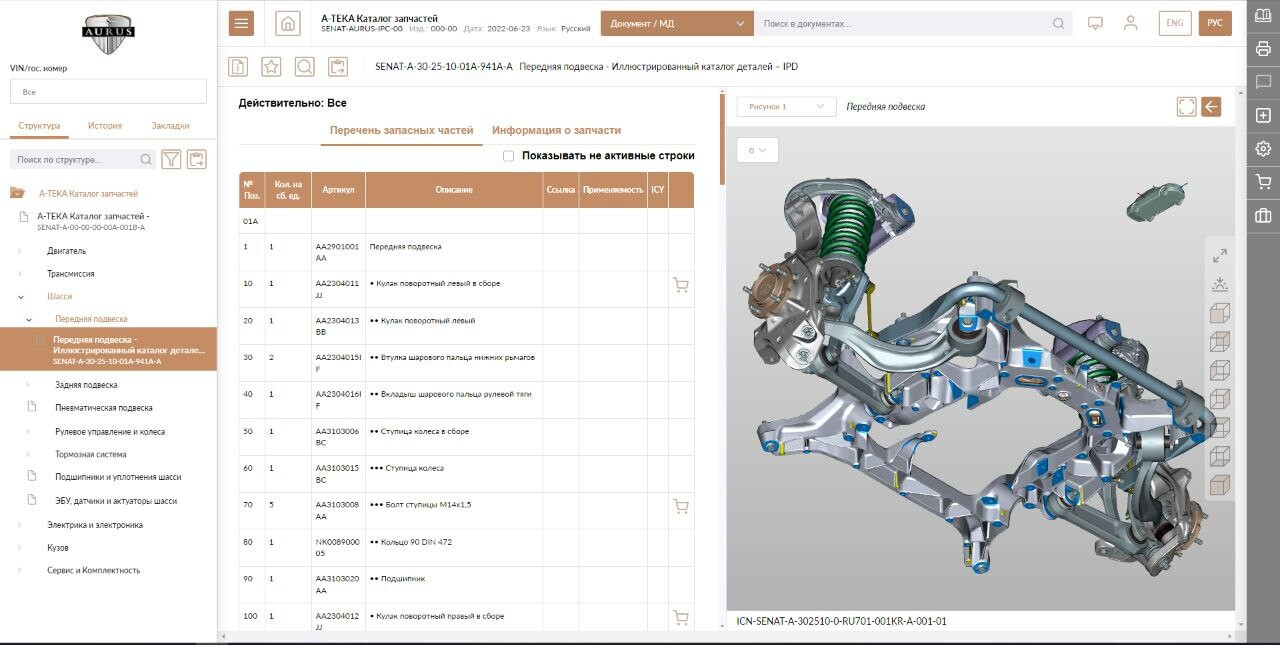Switch the language to РУС
Viewport: 1280px width, 645px height.
[1215, 23]
